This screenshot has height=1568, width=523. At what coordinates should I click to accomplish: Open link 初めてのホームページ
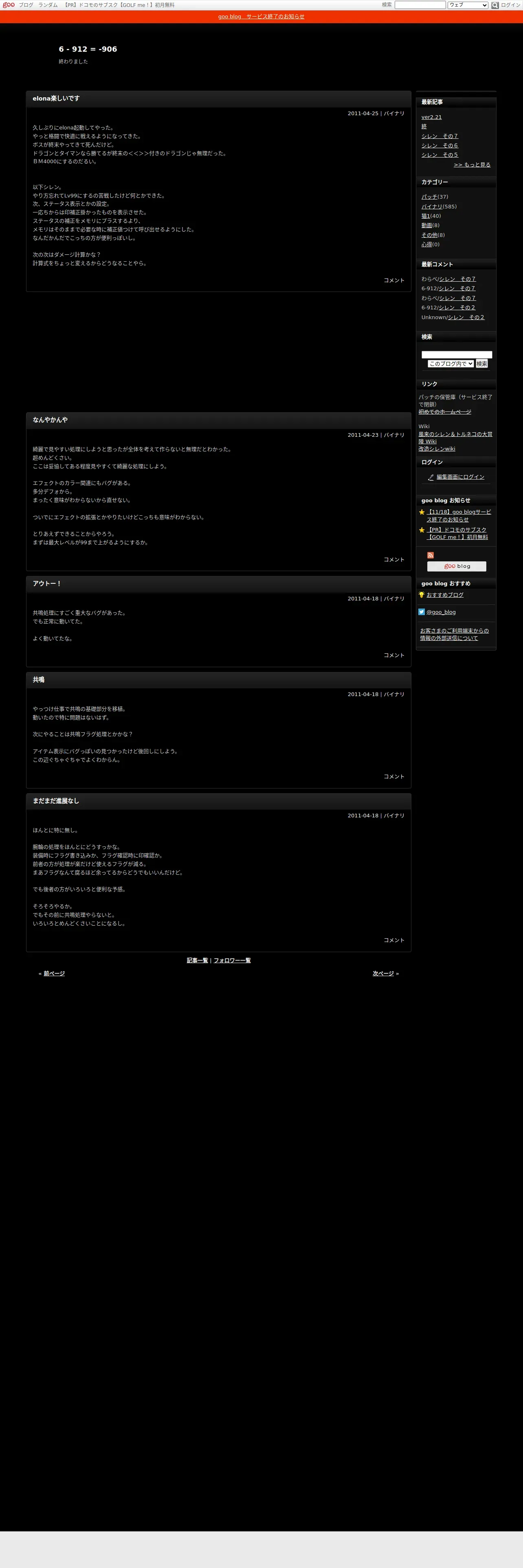click(444, 412)
